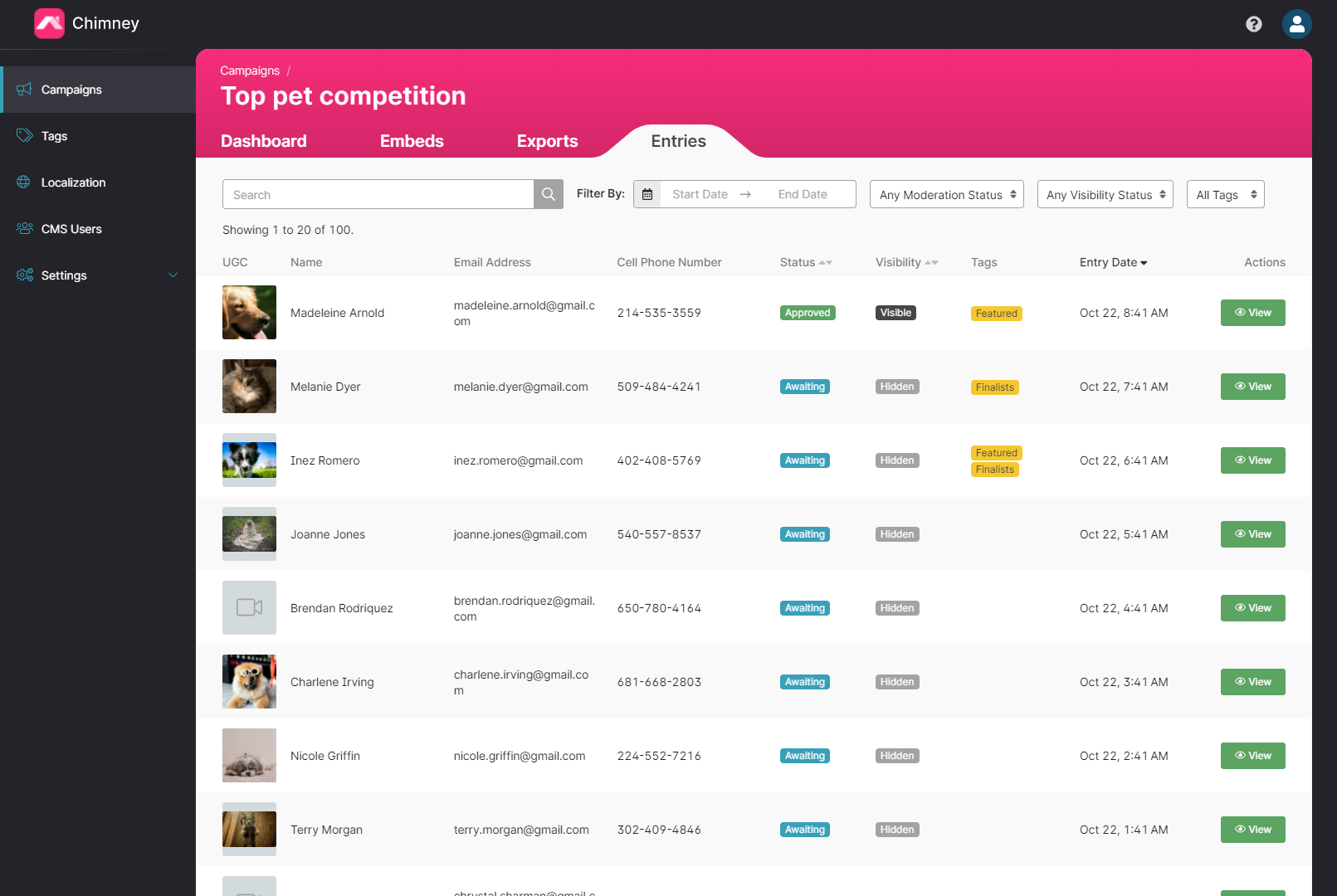Image resolution: width=1337 pixels, height=896 pixels.
Task: Click the Visible badge for Madeleine Arnold
Action: tap(895, 313)
